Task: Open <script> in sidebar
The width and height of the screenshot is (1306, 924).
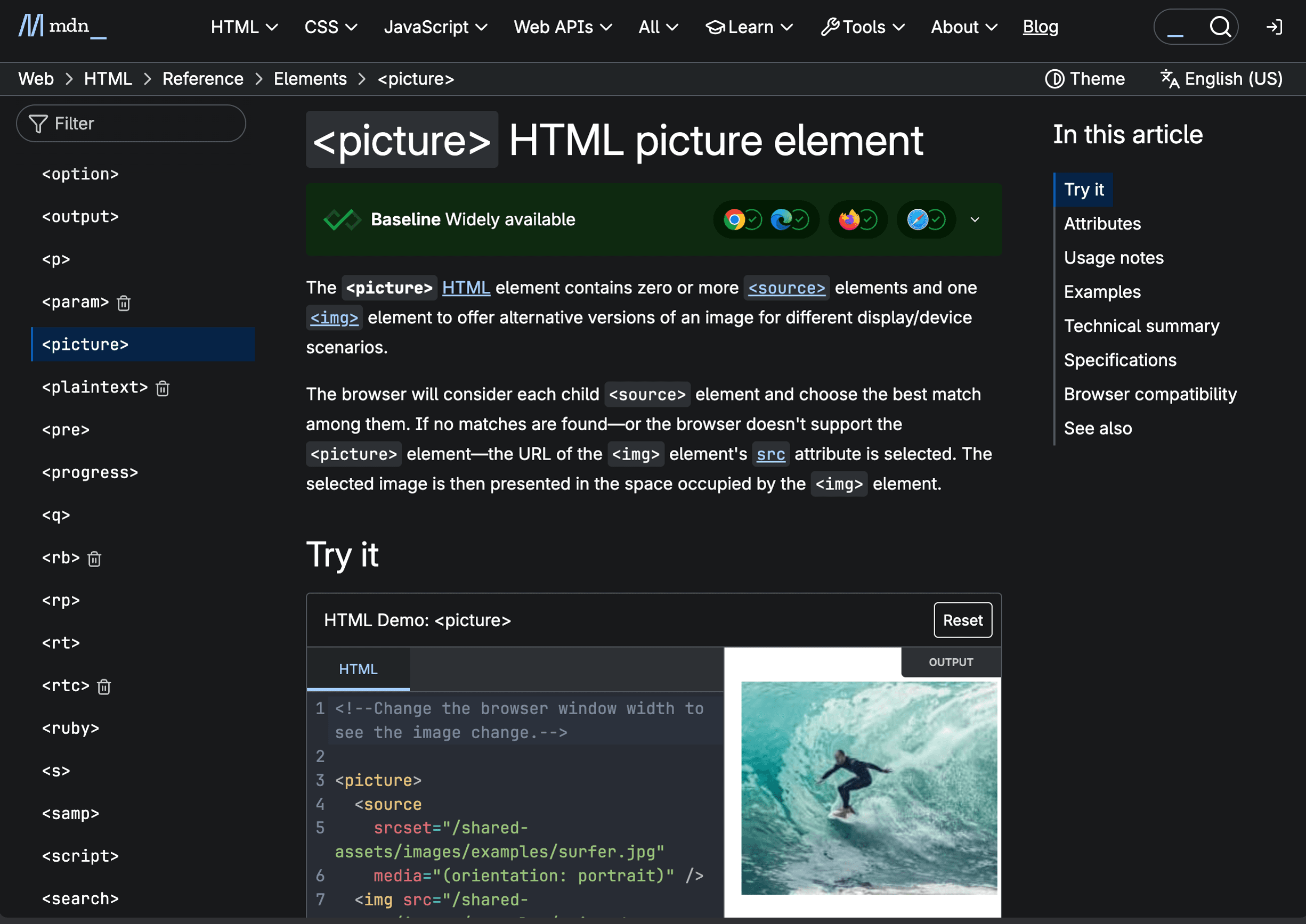Action: click(80, 856)
